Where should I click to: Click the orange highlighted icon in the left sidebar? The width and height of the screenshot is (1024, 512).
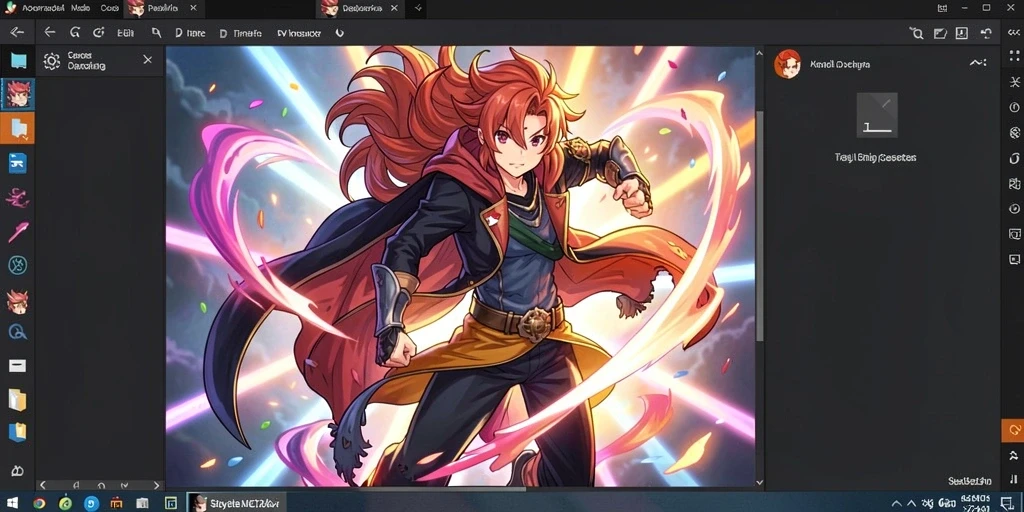pos(18,128)
